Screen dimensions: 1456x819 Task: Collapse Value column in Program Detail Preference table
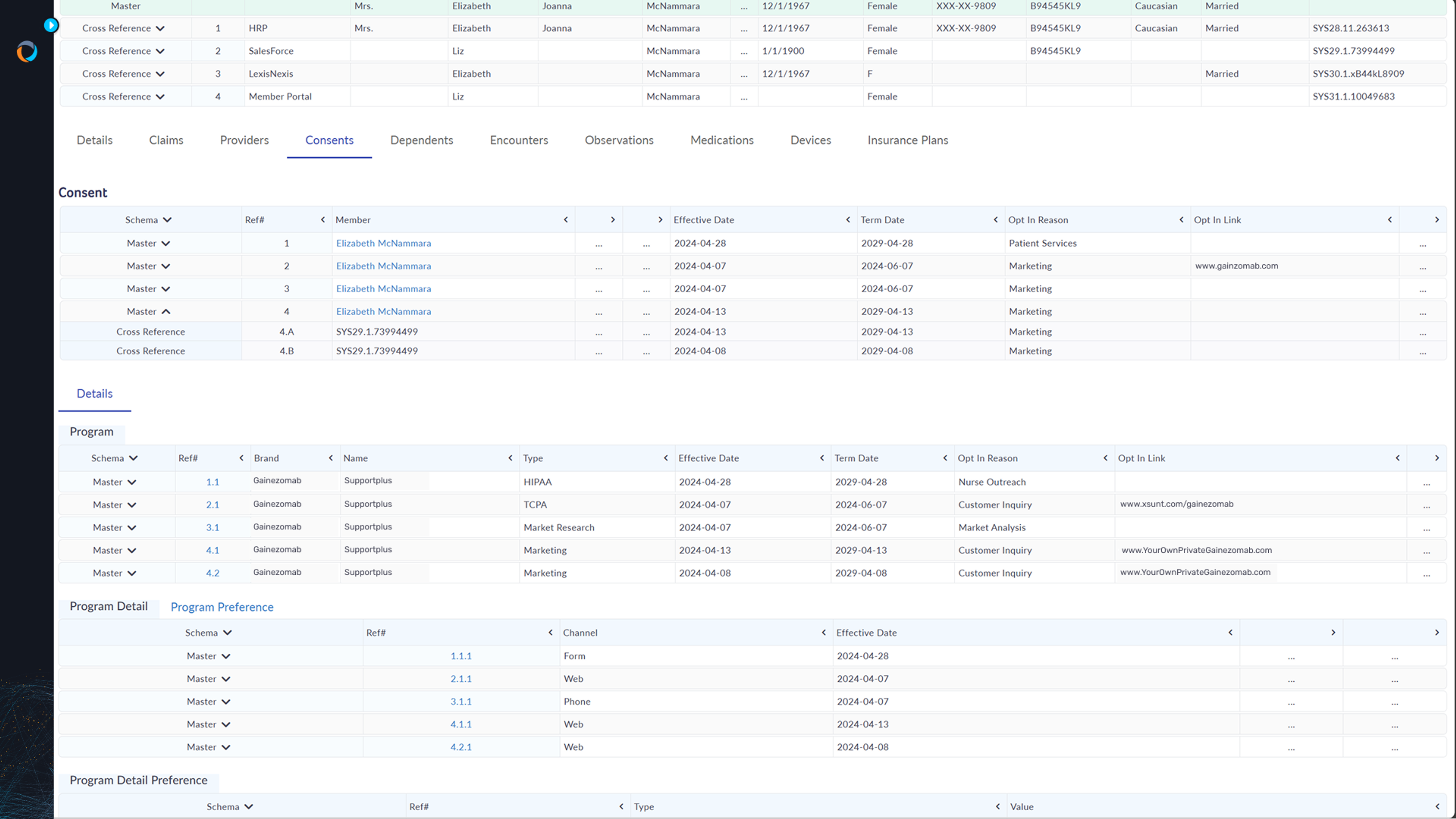[1437, 806]
